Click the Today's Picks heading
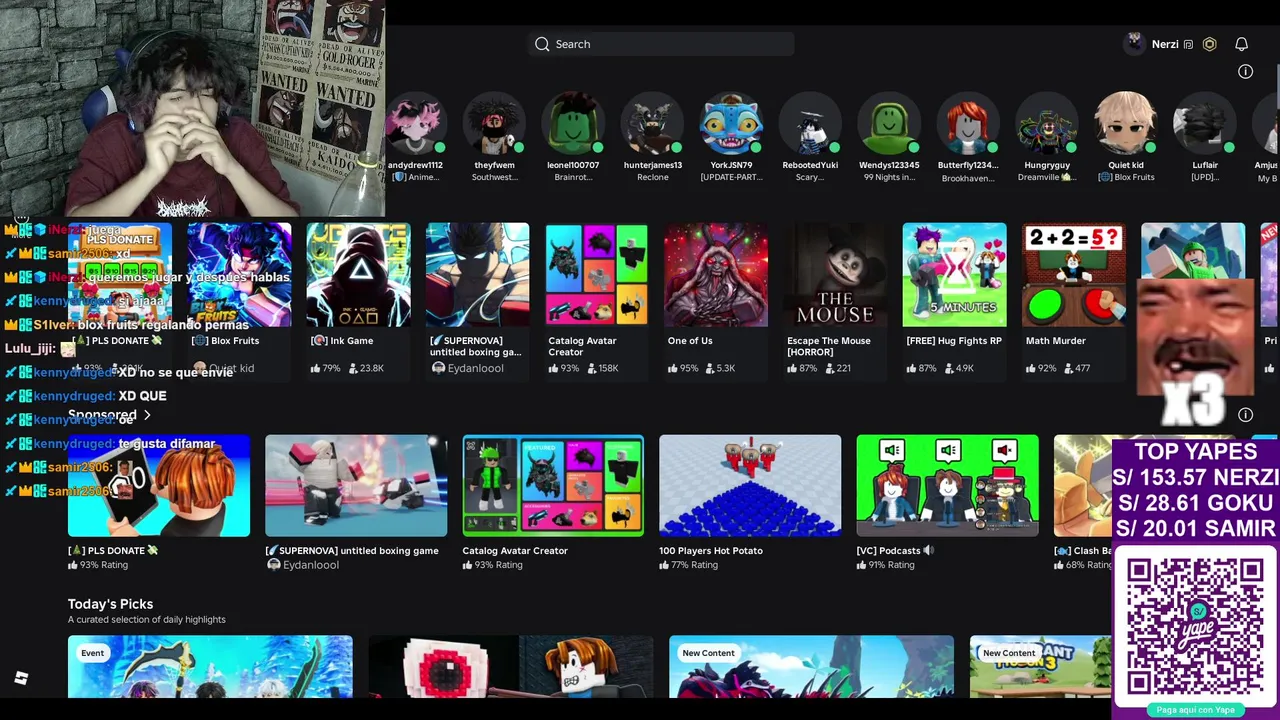 (110, 604)
